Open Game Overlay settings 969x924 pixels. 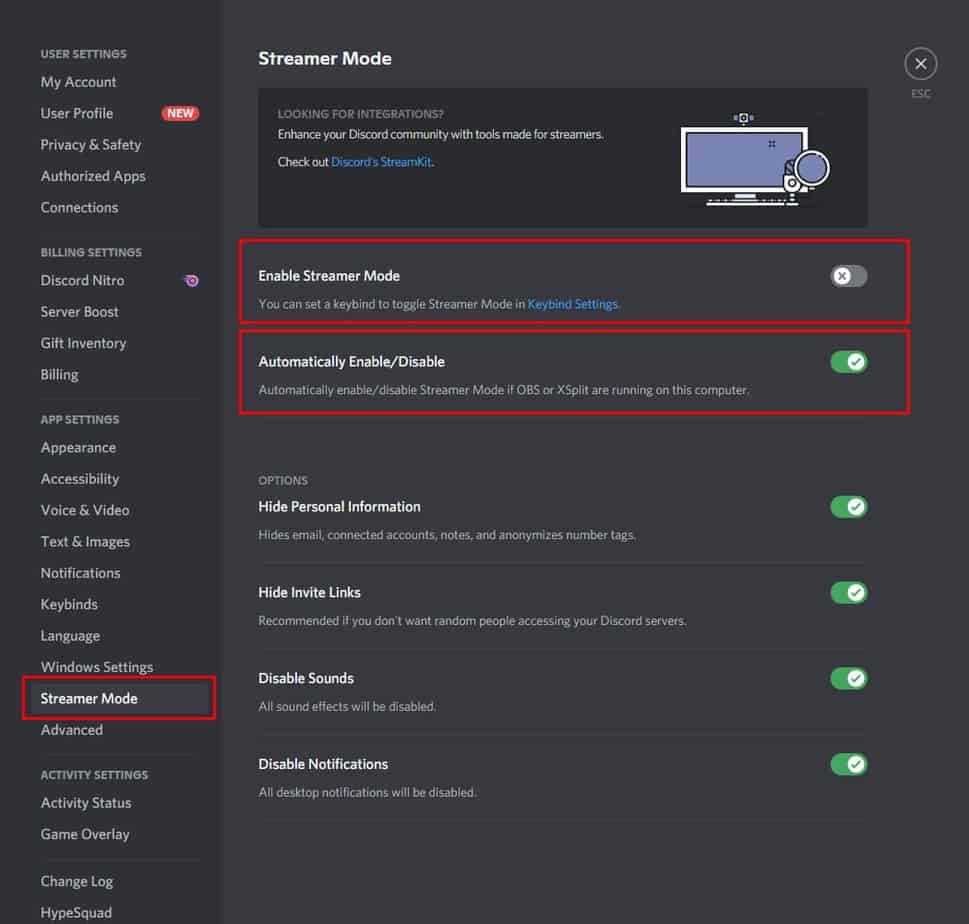click(x=85, y=834)
